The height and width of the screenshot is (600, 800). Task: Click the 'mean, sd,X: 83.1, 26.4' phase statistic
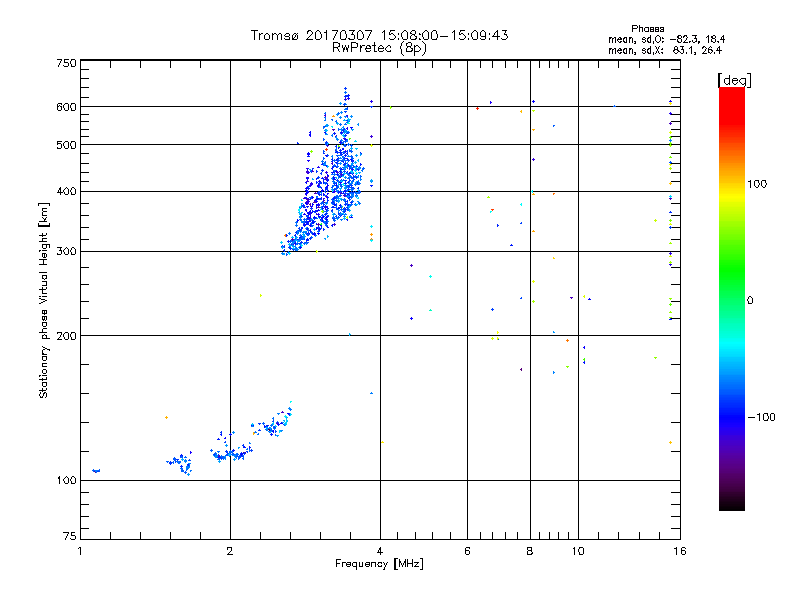(x=665, y=50)
